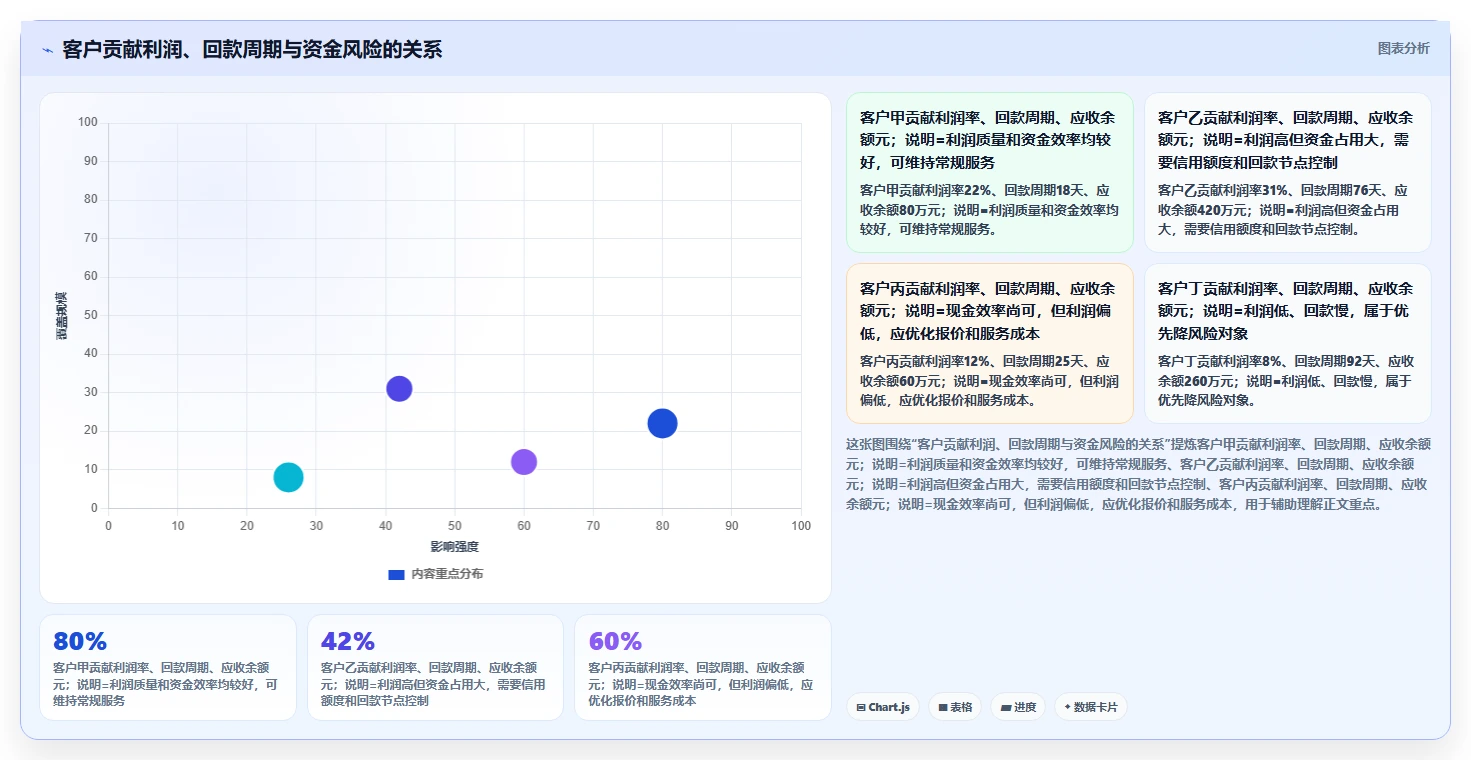
Task: Click the Chart.js tag chip
Action: 883,707
